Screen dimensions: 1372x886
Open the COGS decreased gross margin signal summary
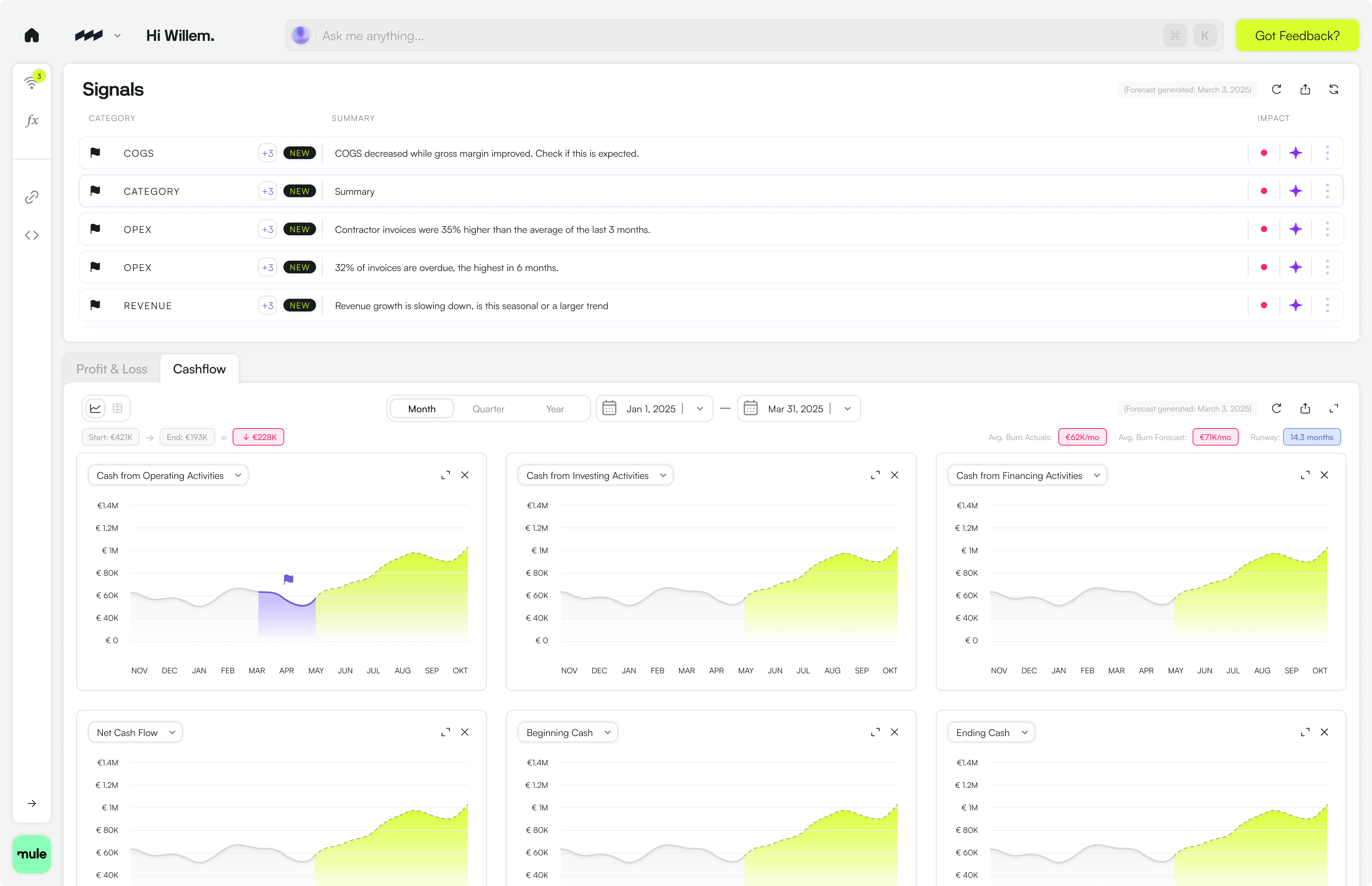point(487,153)
